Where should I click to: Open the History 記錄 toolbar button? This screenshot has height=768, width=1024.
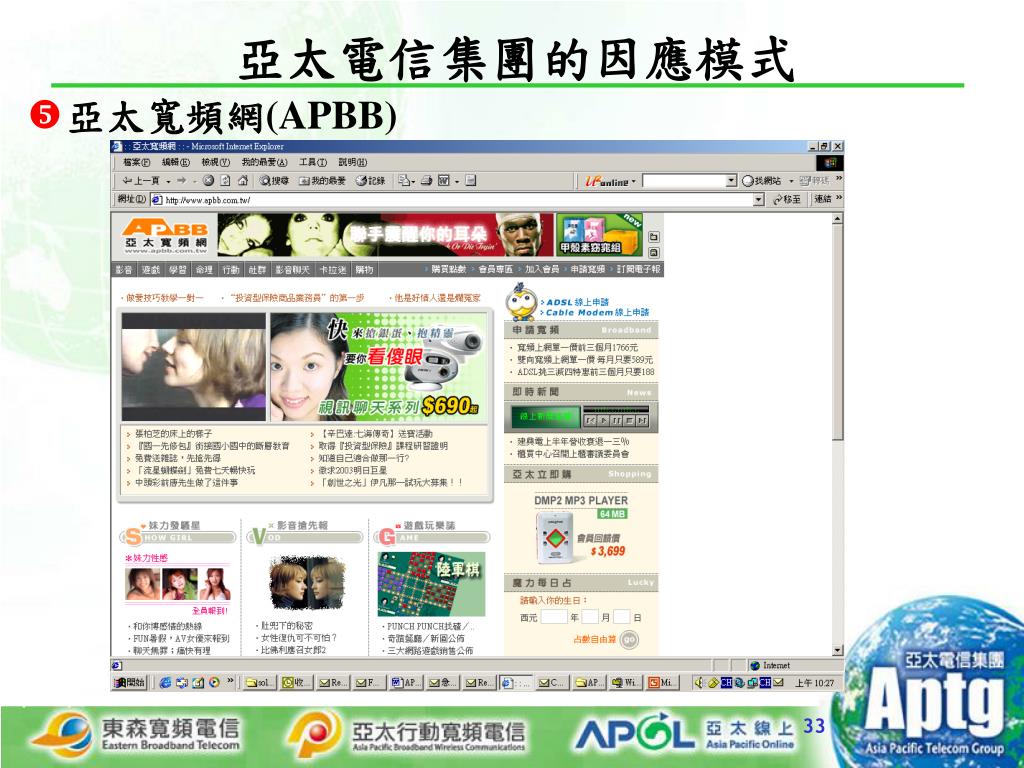[370, 181]
